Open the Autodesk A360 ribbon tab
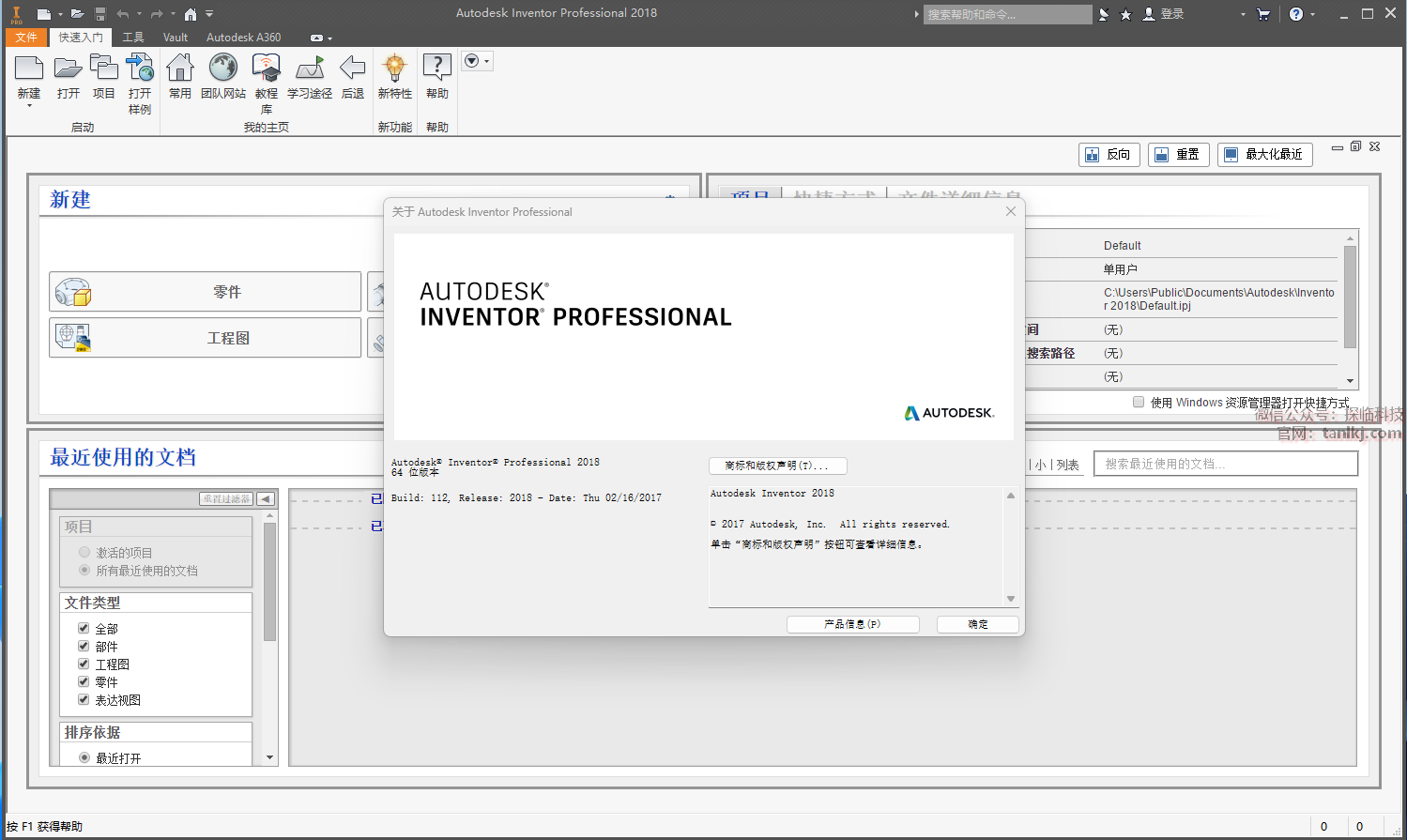 click(243, 38)
